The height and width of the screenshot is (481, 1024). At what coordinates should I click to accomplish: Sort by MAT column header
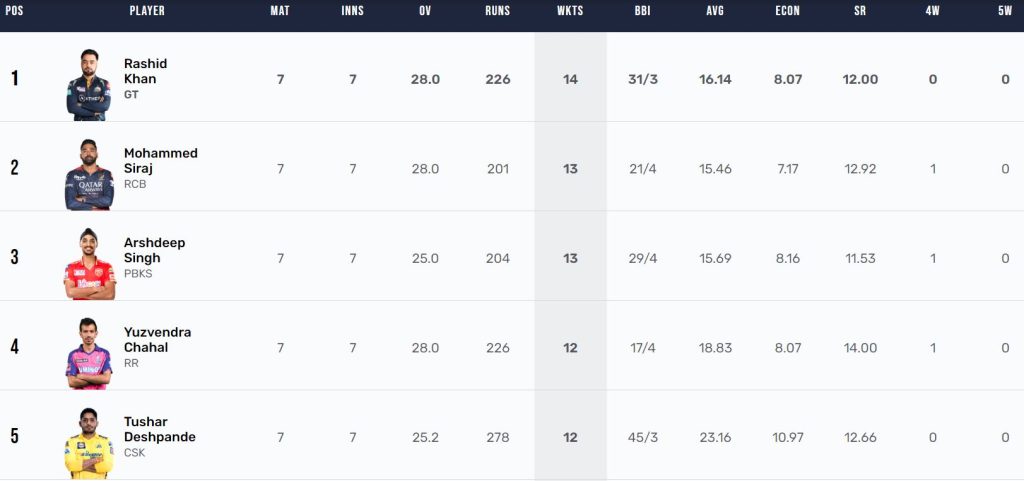pos(280,11)
